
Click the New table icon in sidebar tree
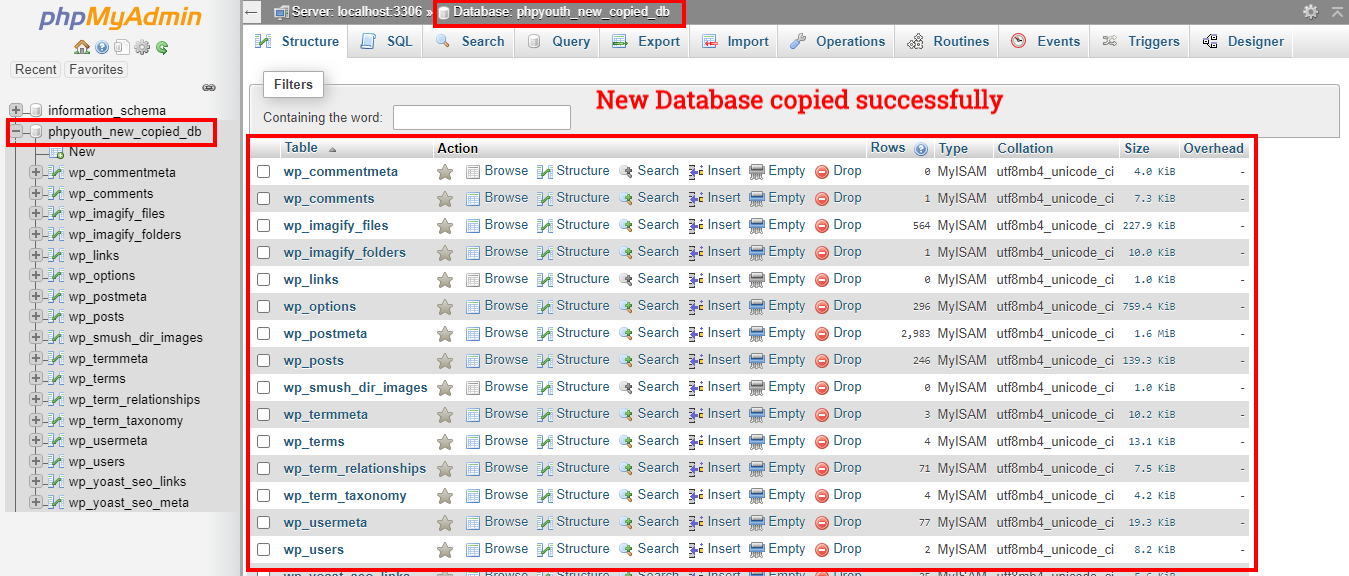coord(56,152)
